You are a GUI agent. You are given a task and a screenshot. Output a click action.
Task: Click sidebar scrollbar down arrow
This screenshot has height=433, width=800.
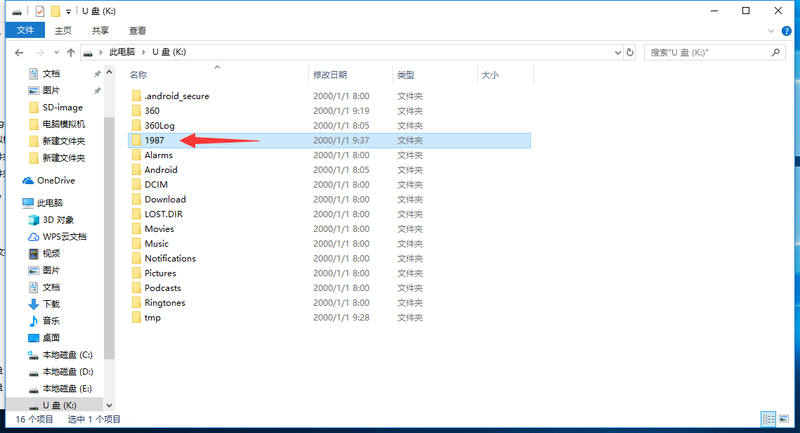pyautogui.click(x=109, y=405)
